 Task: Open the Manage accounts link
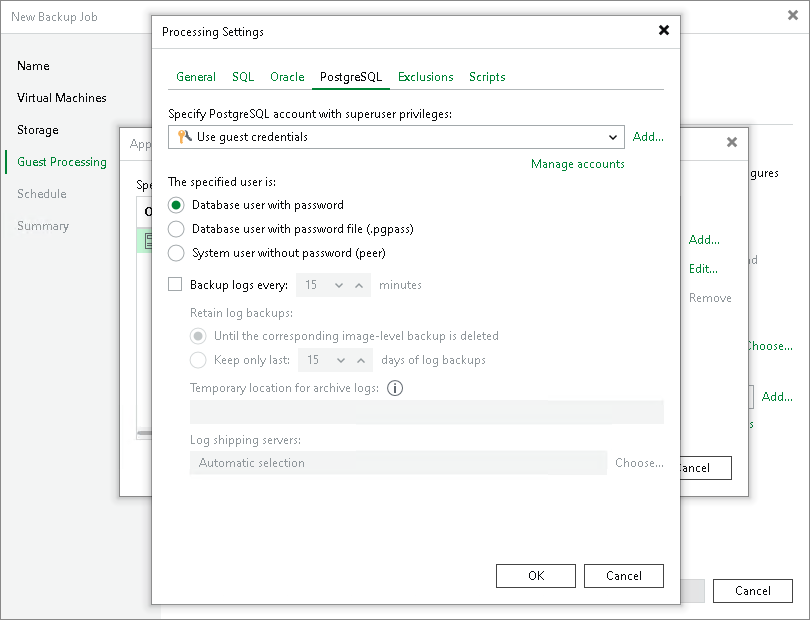pos(578,164)
